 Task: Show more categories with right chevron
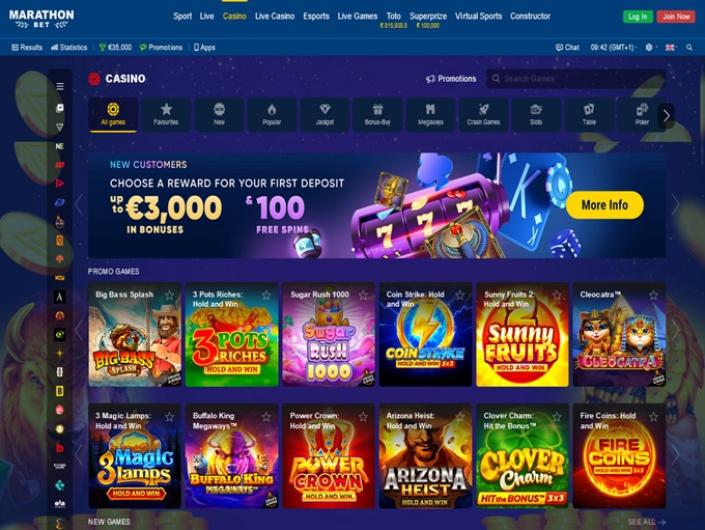pos(666,116)
